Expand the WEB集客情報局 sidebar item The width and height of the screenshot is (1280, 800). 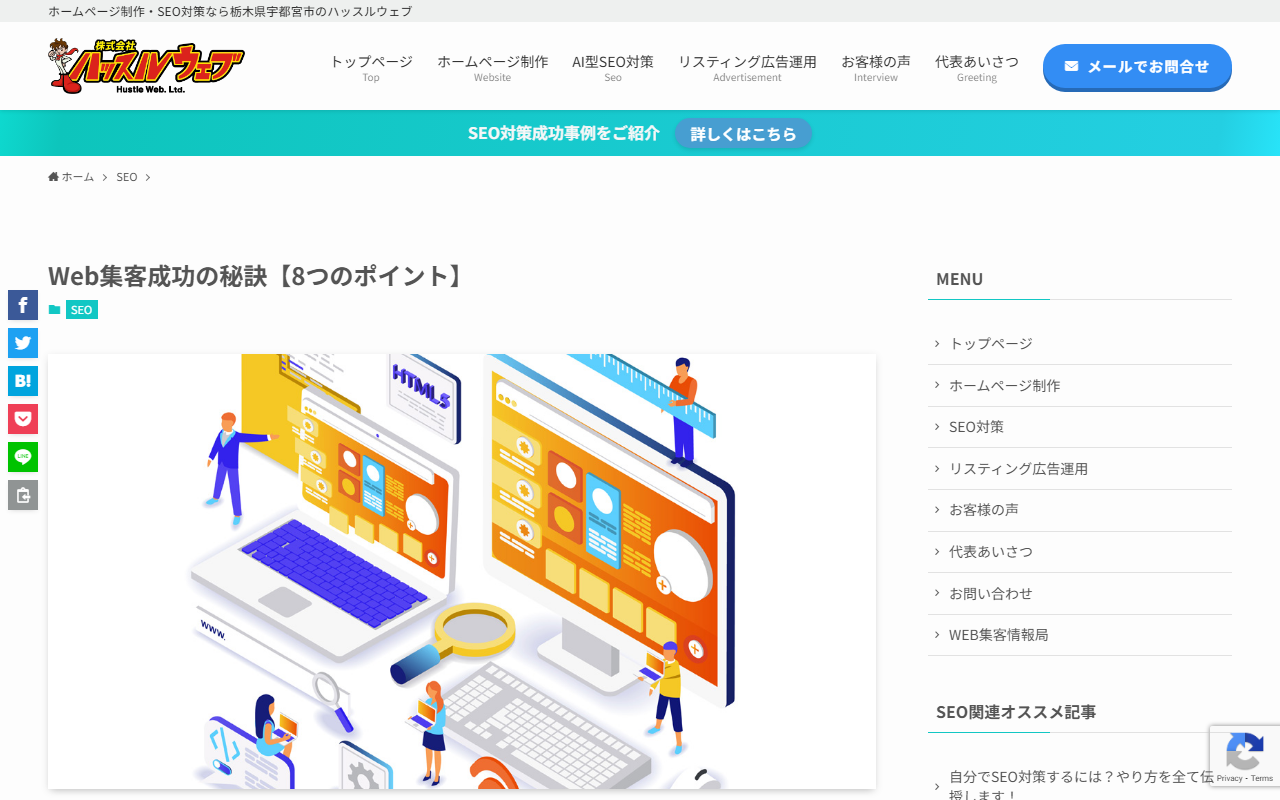point(999,635)
